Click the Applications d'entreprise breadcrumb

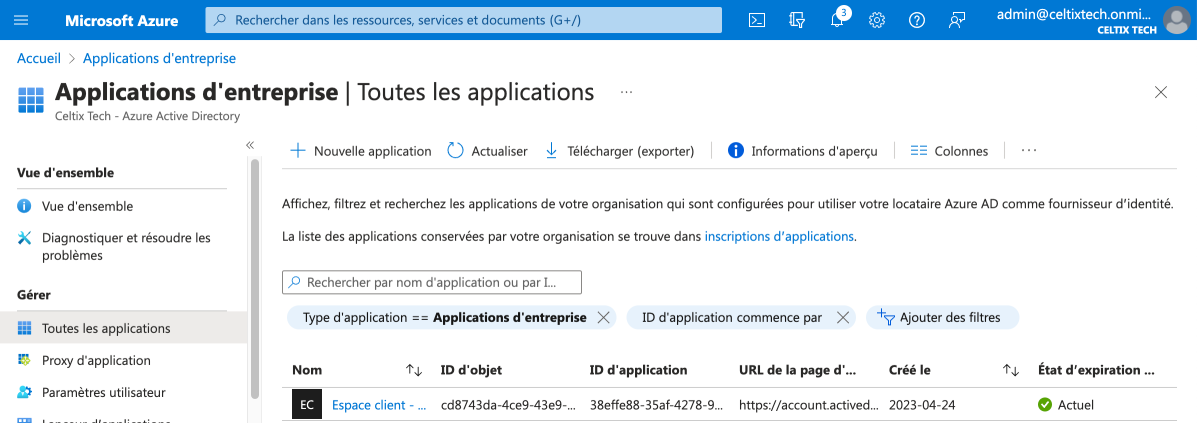(160, 58)
